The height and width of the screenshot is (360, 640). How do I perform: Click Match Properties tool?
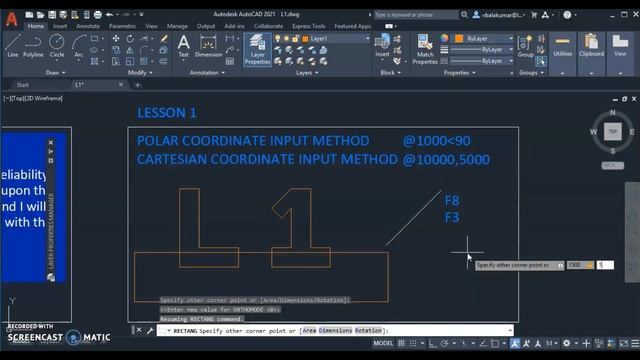pyautogui.click(x=425, y=50)
